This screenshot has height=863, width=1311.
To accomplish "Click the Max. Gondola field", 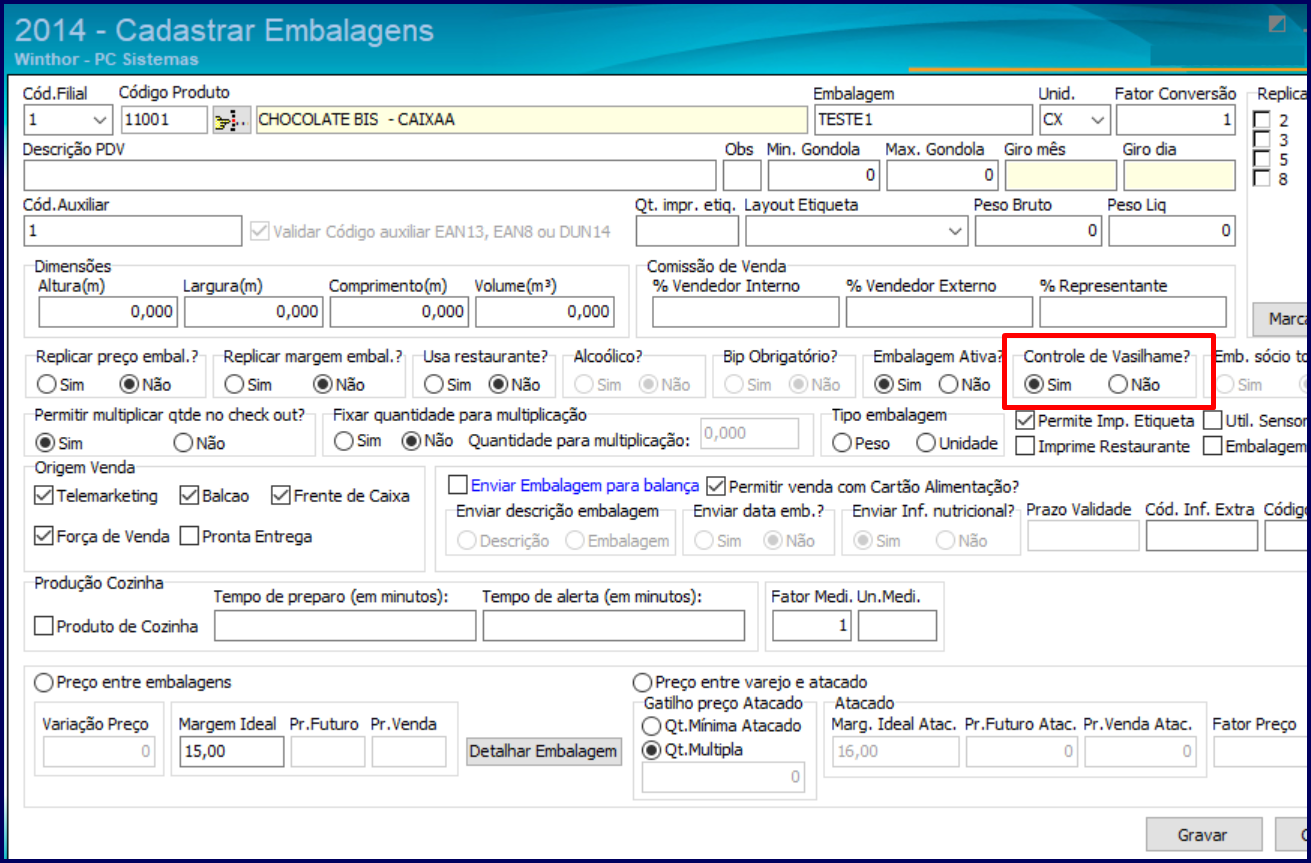I will click(942, 176).
